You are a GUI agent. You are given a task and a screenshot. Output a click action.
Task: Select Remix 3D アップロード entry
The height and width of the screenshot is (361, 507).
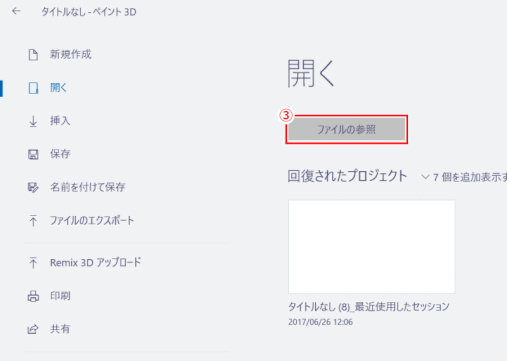tap(95, 263)
